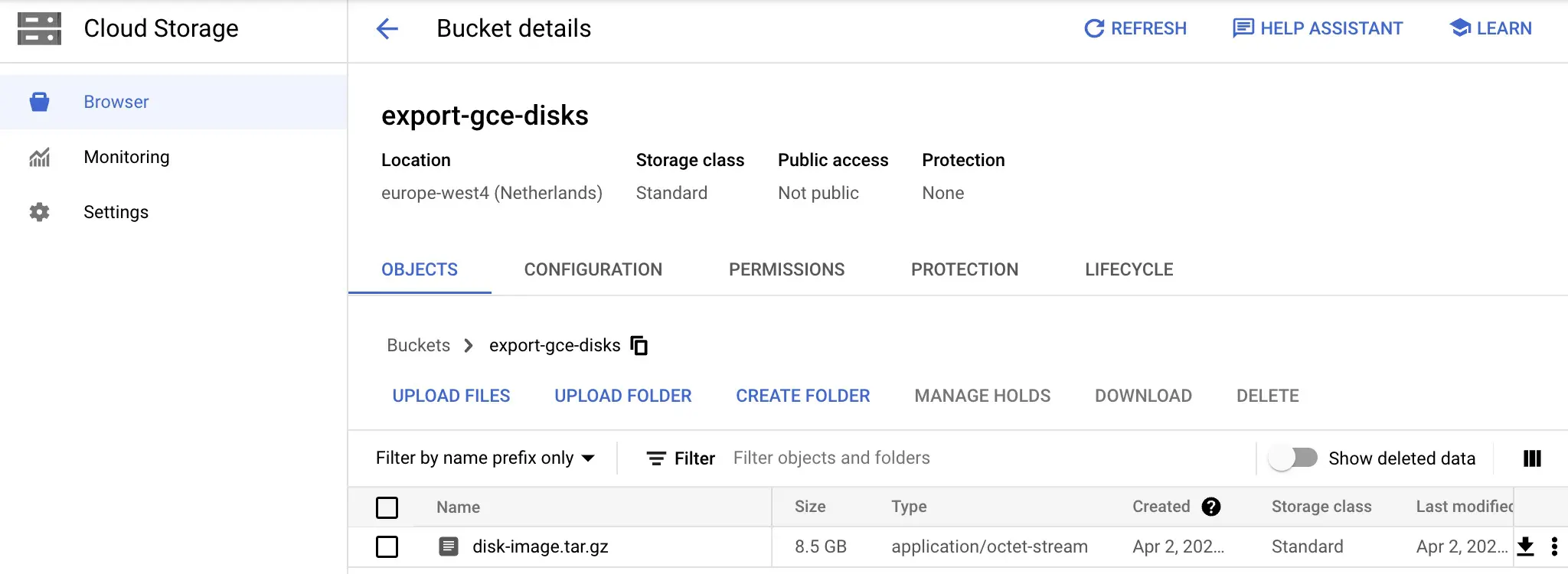Click the Refresh button
The width and height of the screenshot is (1568, 574).
pyautogui.click(x=1135, y=28)
